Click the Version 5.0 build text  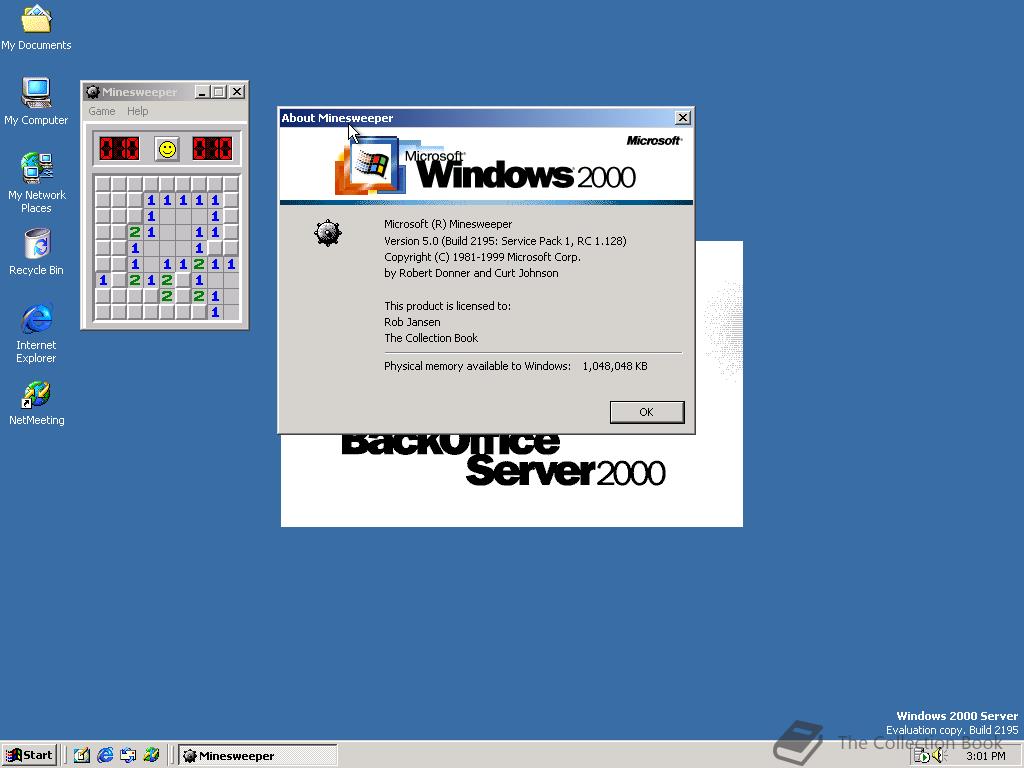505,241
